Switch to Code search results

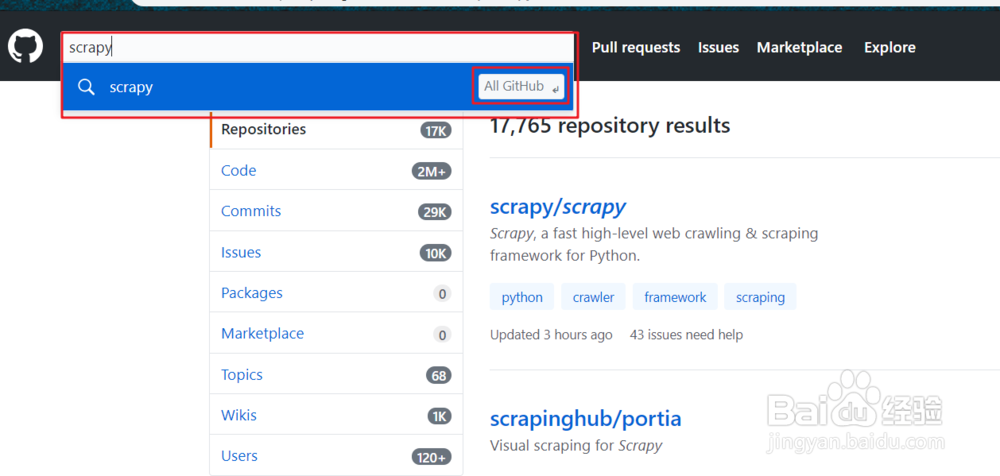click(337, 170)
